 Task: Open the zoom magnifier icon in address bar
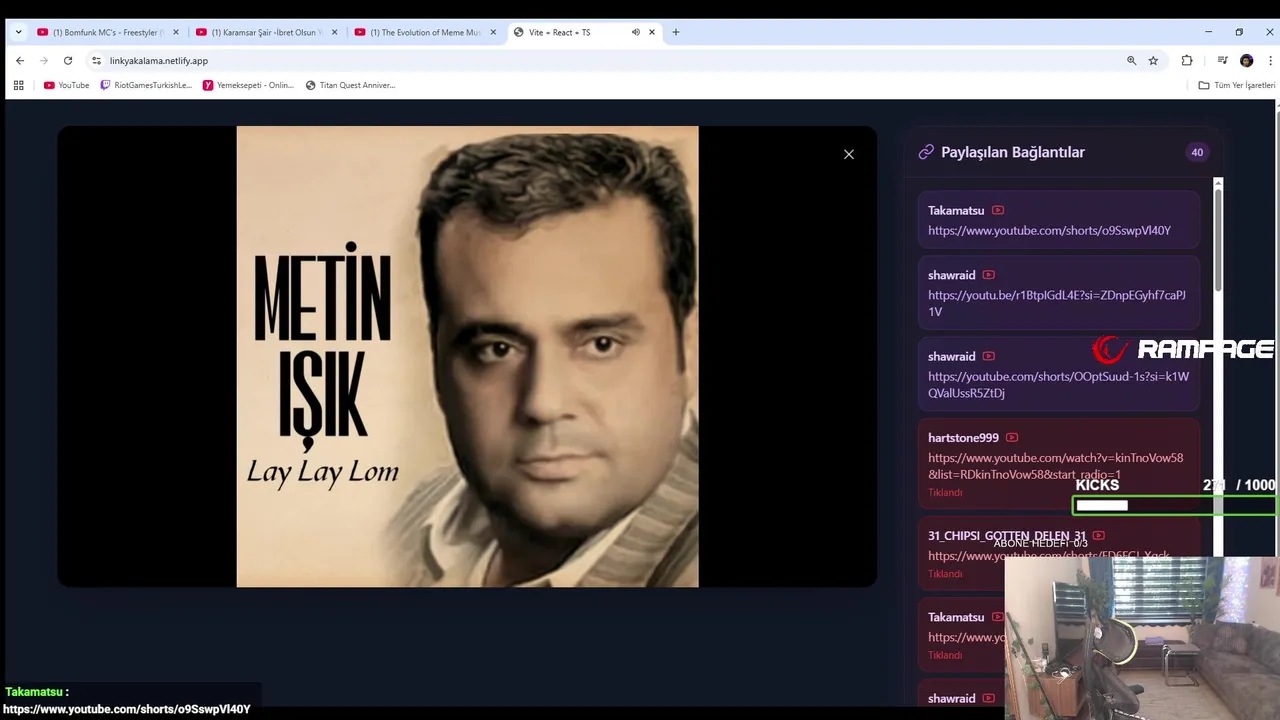[x=1132, y=60]
